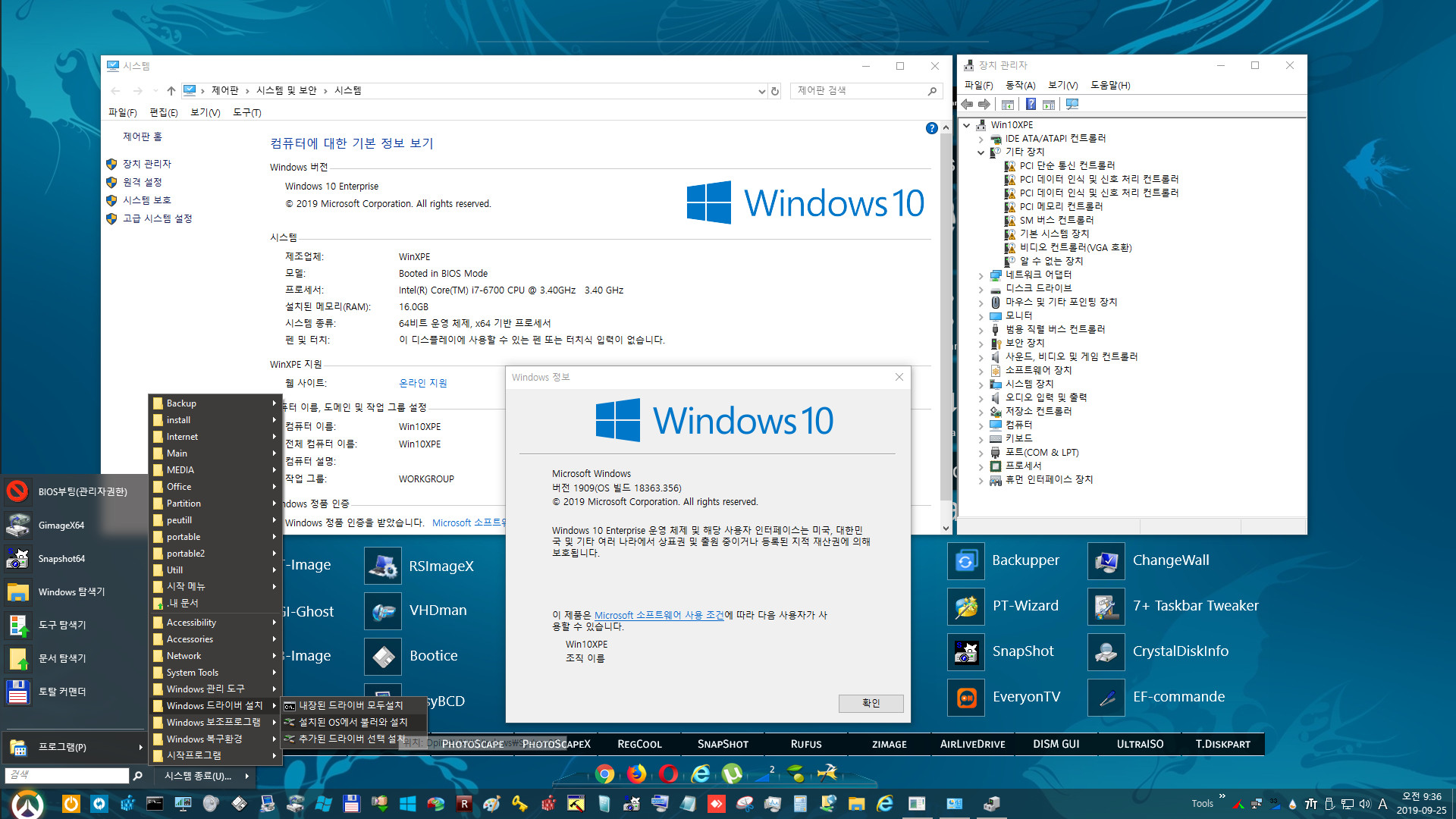Open Windows 관리 도구 submenu

[215, 689]
